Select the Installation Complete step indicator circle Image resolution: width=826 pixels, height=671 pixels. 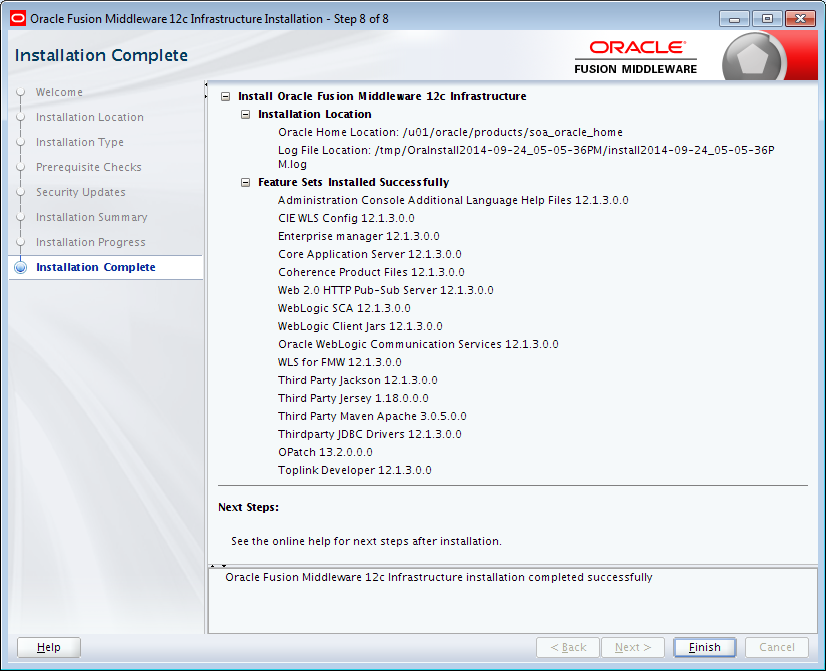(x=20, y=267)
